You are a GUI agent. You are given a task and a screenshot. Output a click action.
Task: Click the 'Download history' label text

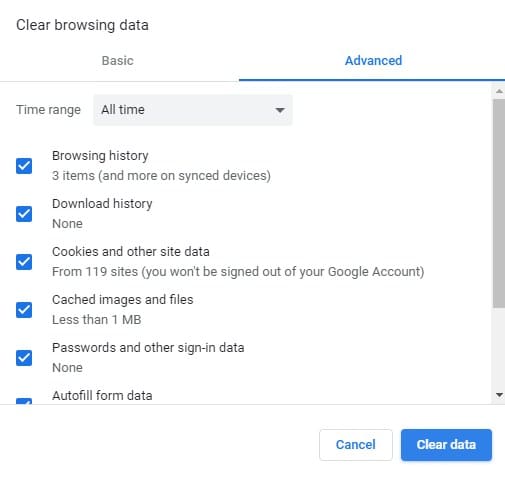click(102, 204)
